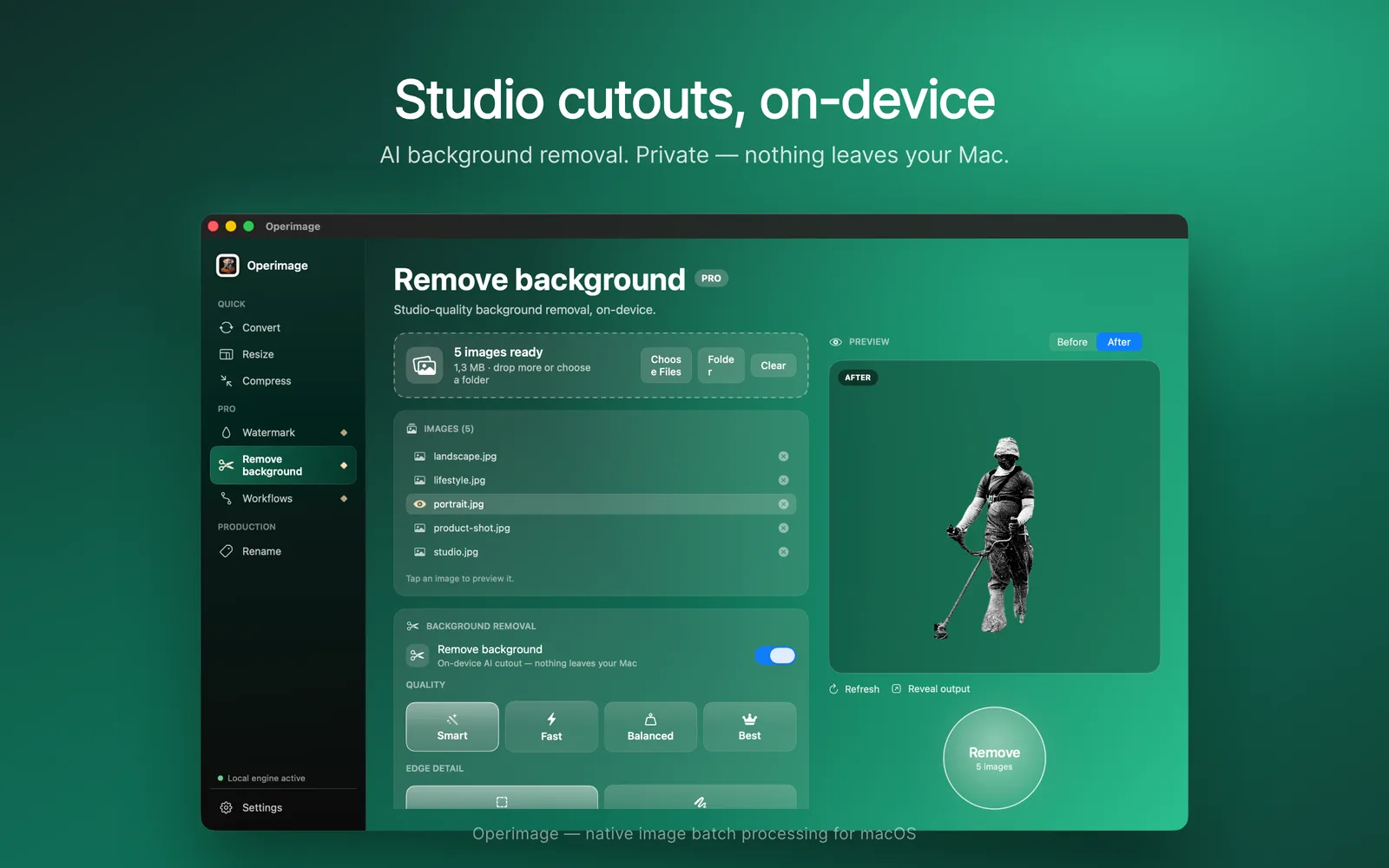Select Remove background sidebar item

(x=282, y=465)
